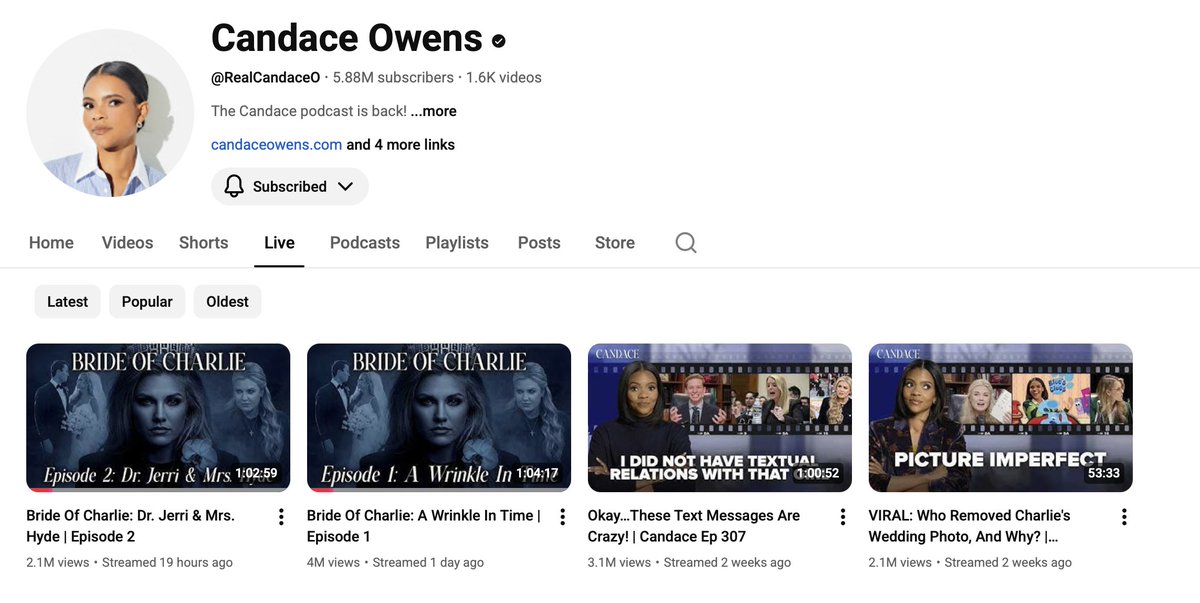Open 'Okay…These Text Messages Are Crazy!' title
Viewport: 1200px width, 603px height.
[694, 526]
